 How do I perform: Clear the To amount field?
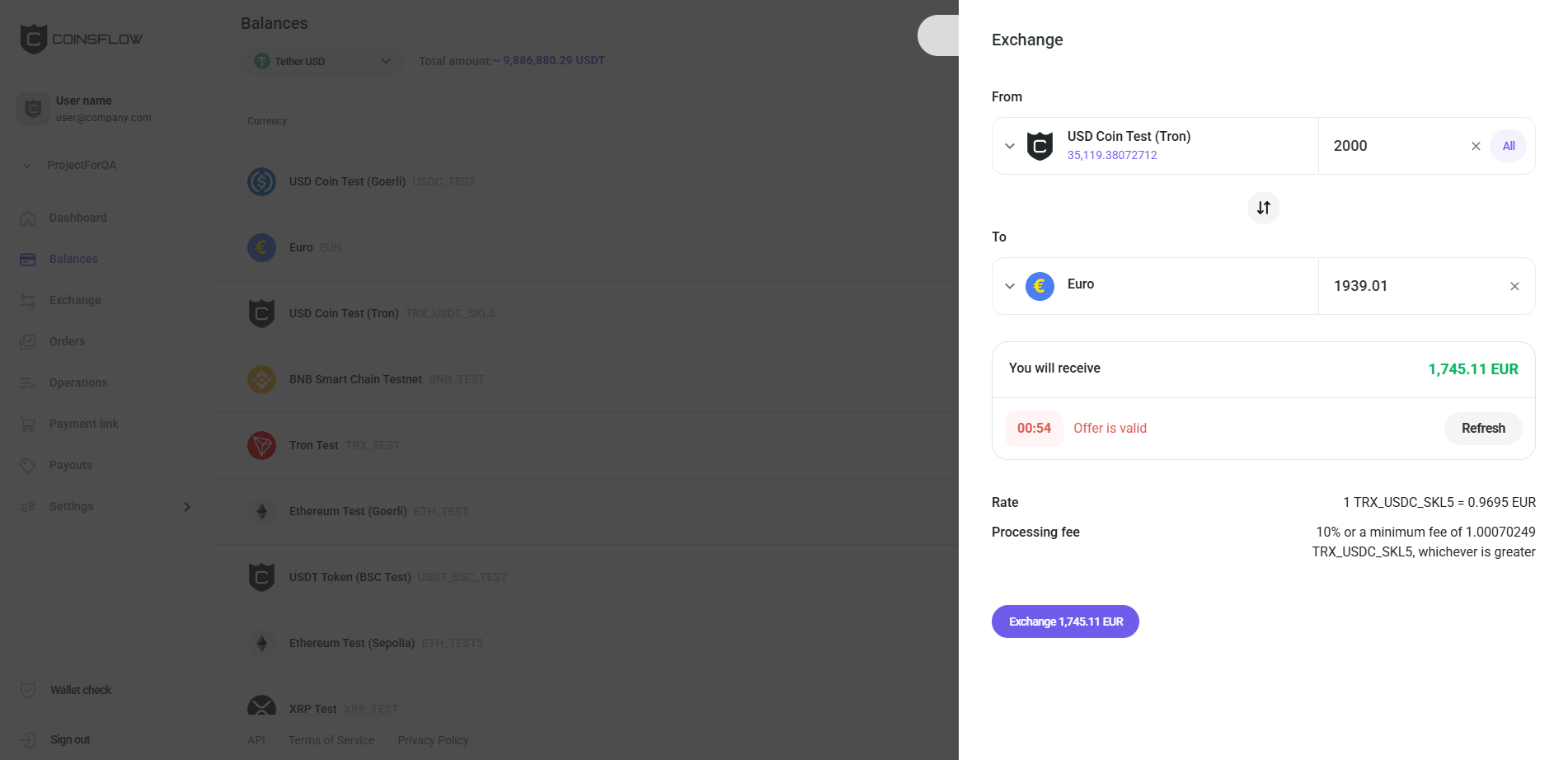click(1514, 286)
